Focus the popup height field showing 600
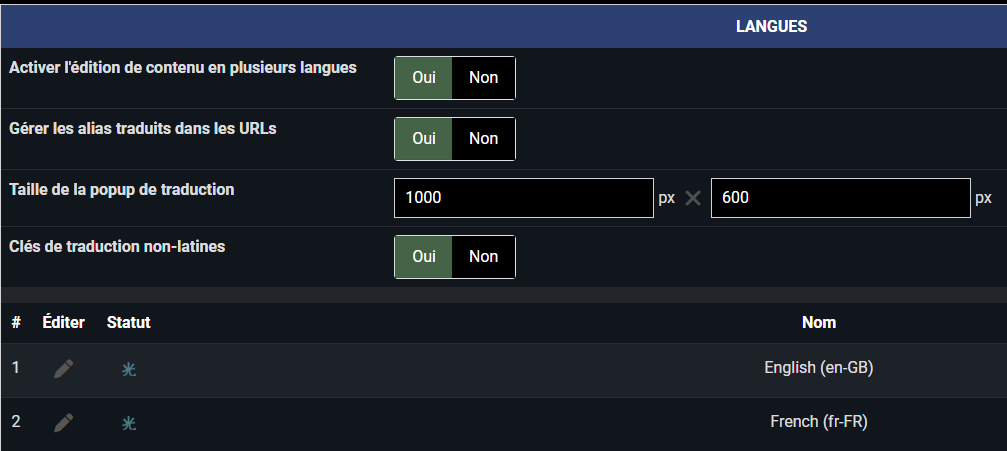 (x=841, y=198)
